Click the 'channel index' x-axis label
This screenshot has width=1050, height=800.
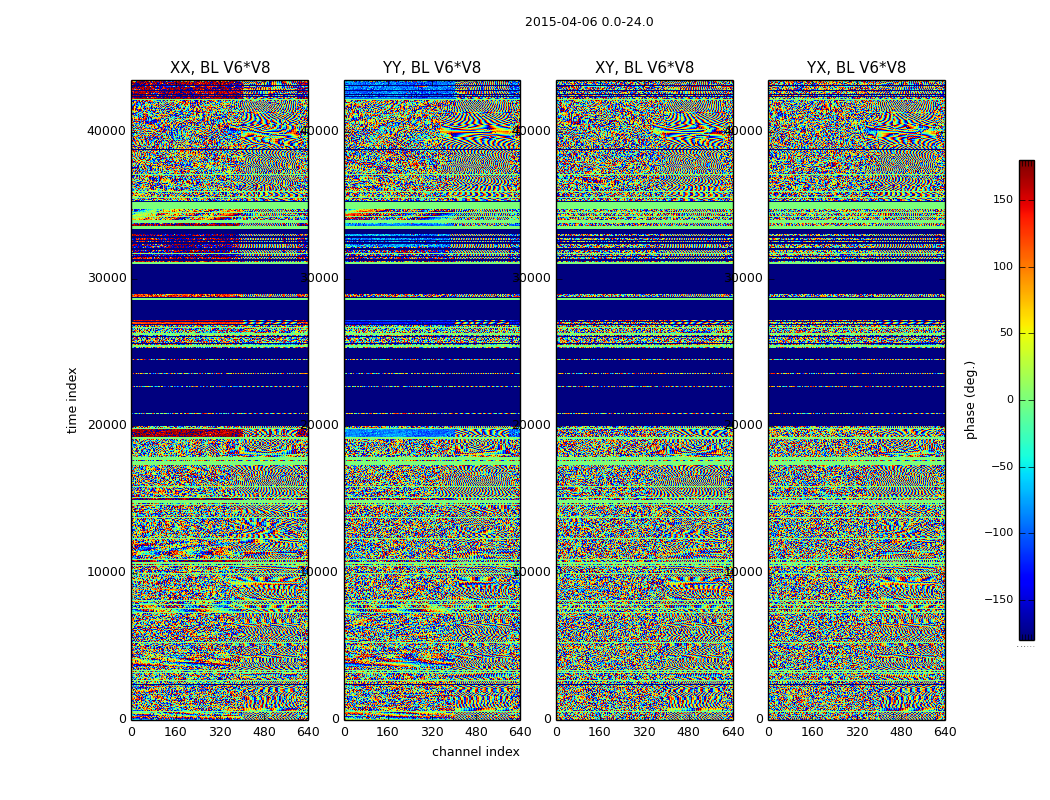476,752
